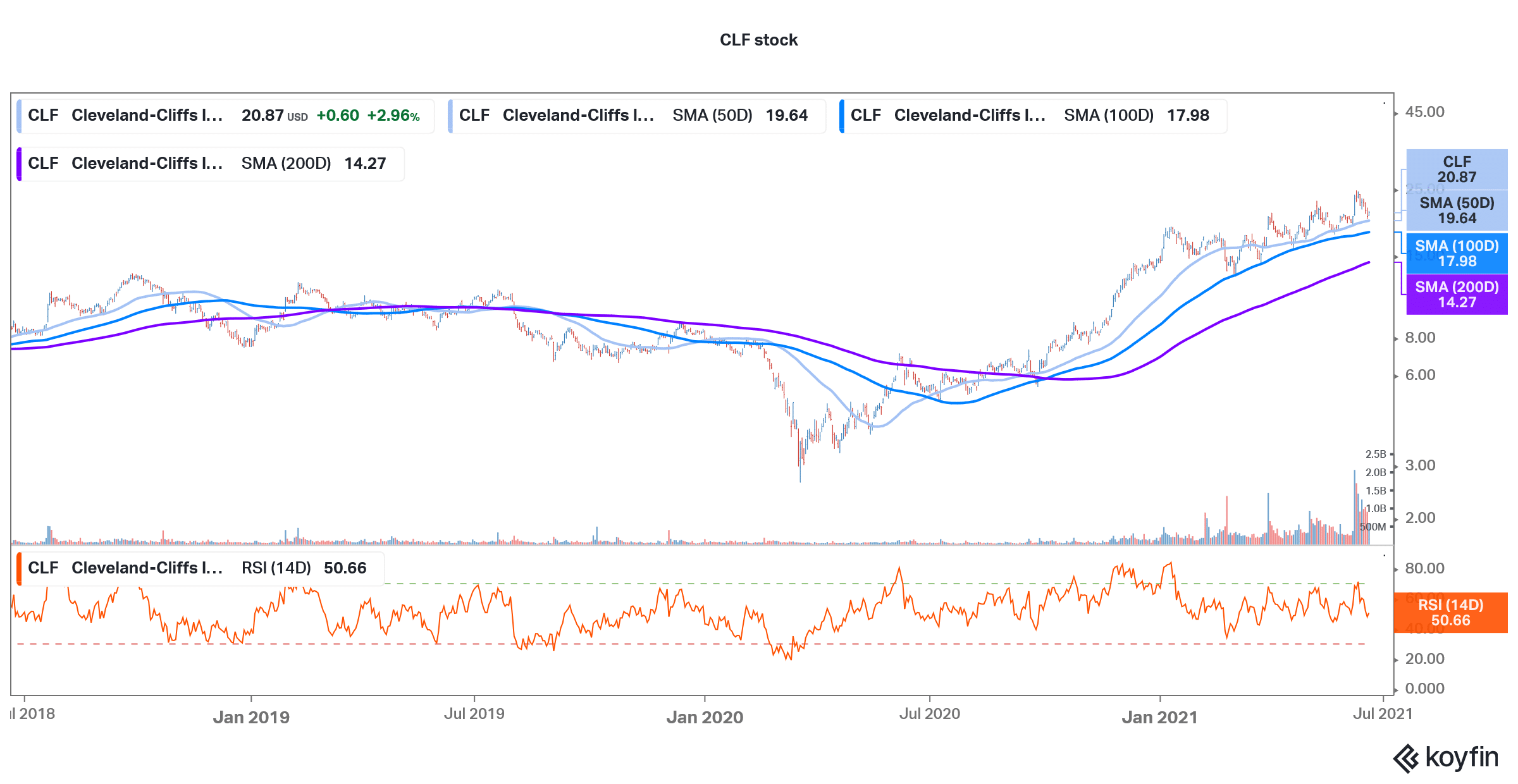Click the 80.00 RSI axis label
The image size is (1518, 784).
[x=1424, y=568]
